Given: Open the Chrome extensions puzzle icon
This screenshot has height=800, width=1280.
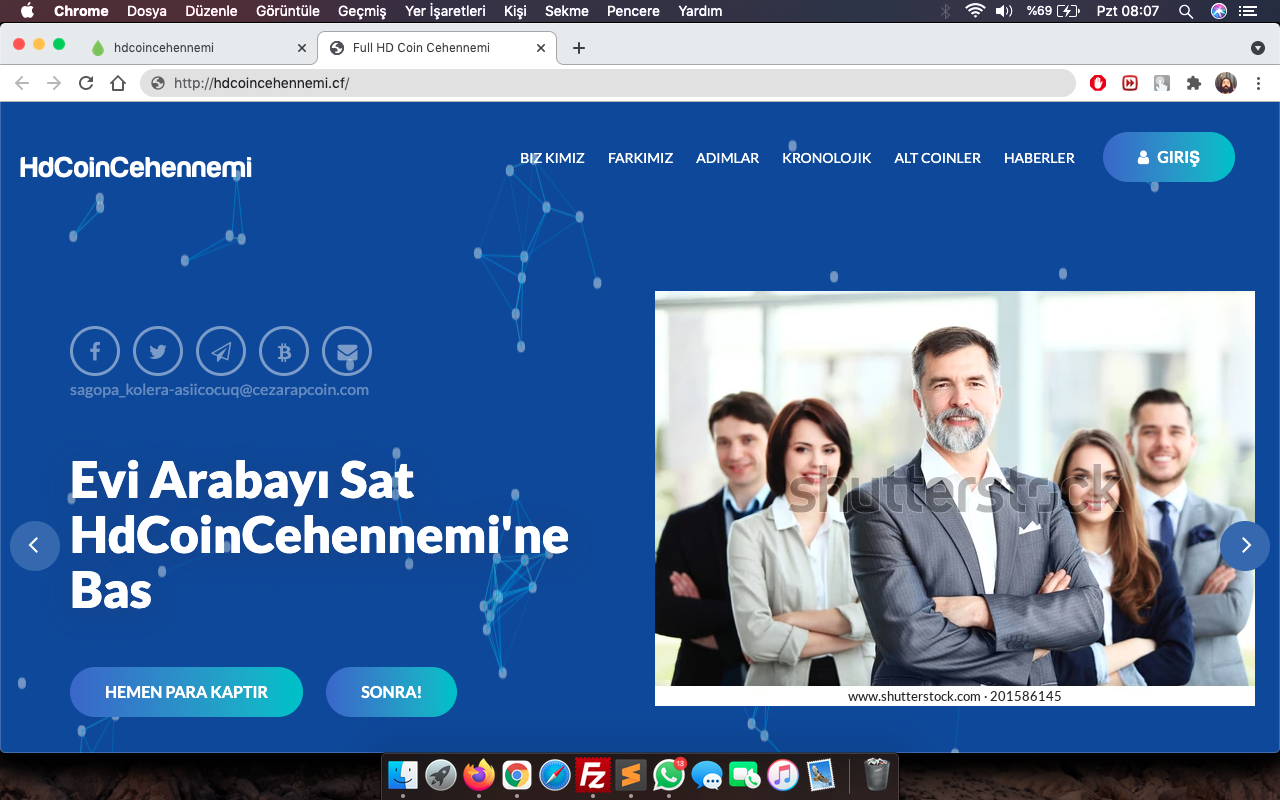Looking at the screenshot, I should 1194,83.
